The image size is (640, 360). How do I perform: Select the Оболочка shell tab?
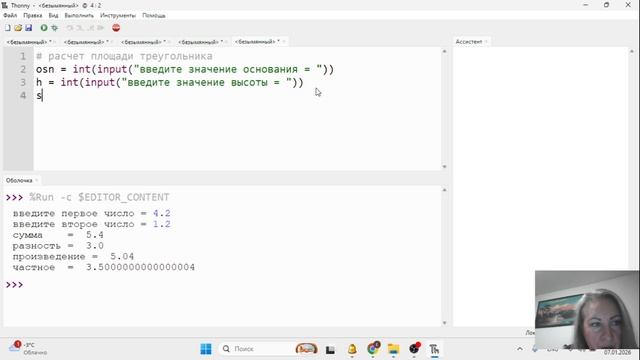click(x=19, y=180)
